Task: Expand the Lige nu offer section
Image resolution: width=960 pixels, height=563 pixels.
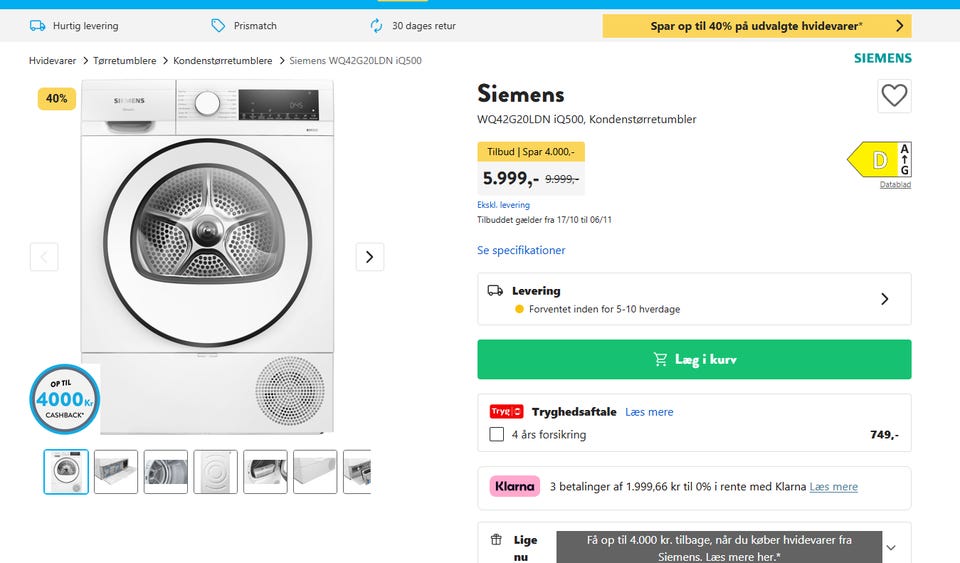Action: pos(891,547)
